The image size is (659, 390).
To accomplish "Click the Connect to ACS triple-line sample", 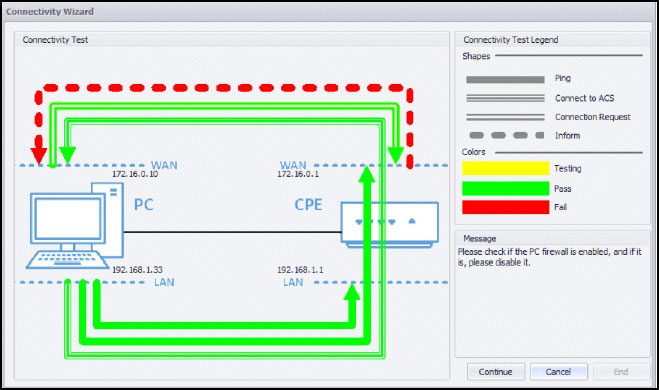I will pyautogui.click(x=505, y=98).
